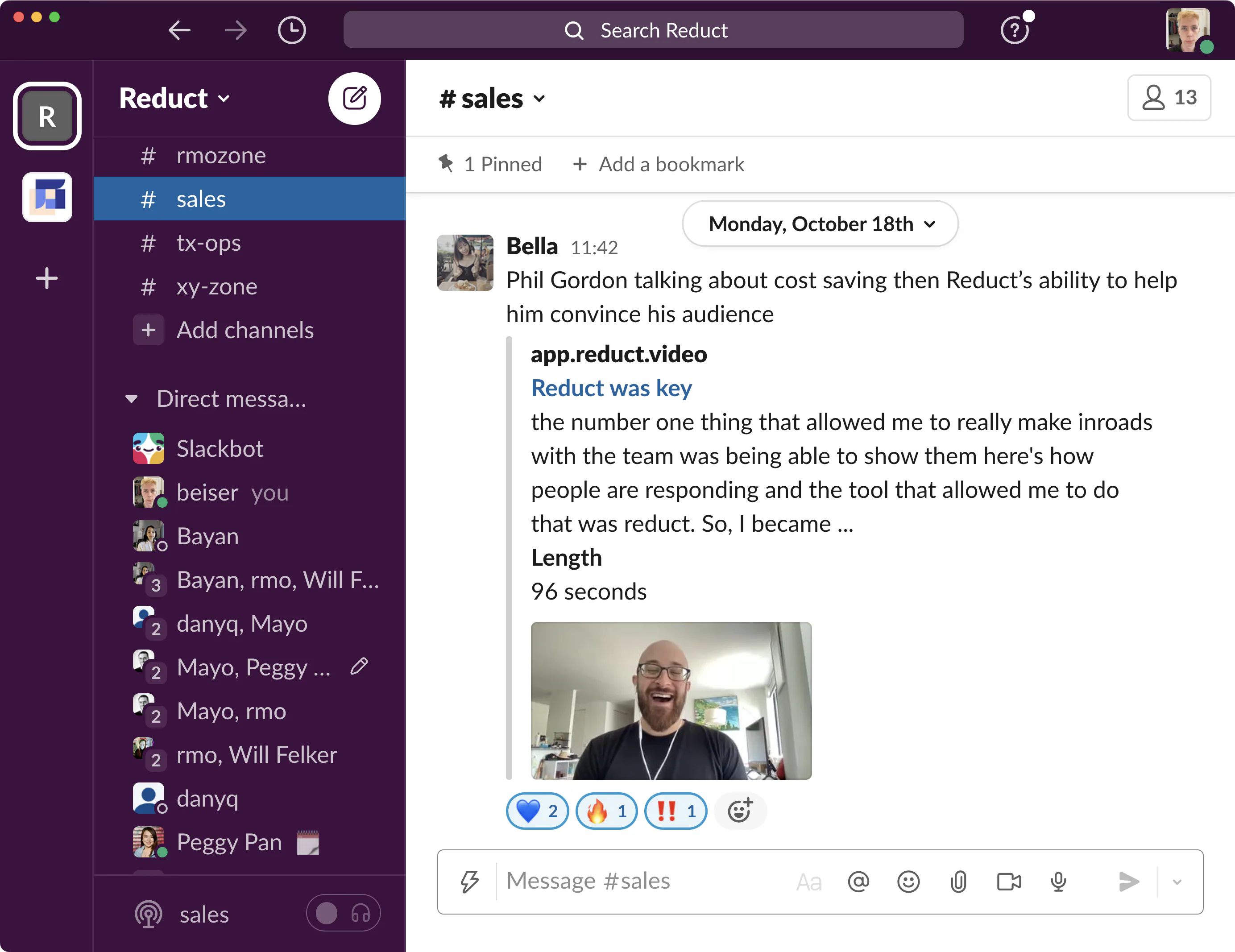
Task: Open Bella's profile from her name
Action: pos(532,247)
